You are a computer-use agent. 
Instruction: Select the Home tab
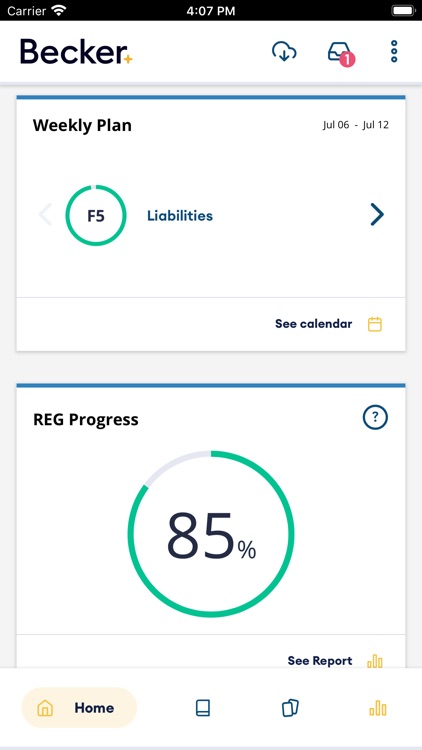[x=79, y=708]
